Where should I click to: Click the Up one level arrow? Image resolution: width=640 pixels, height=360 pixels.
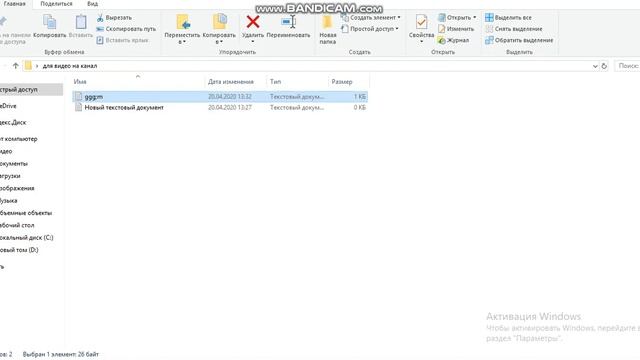(16, 66)
